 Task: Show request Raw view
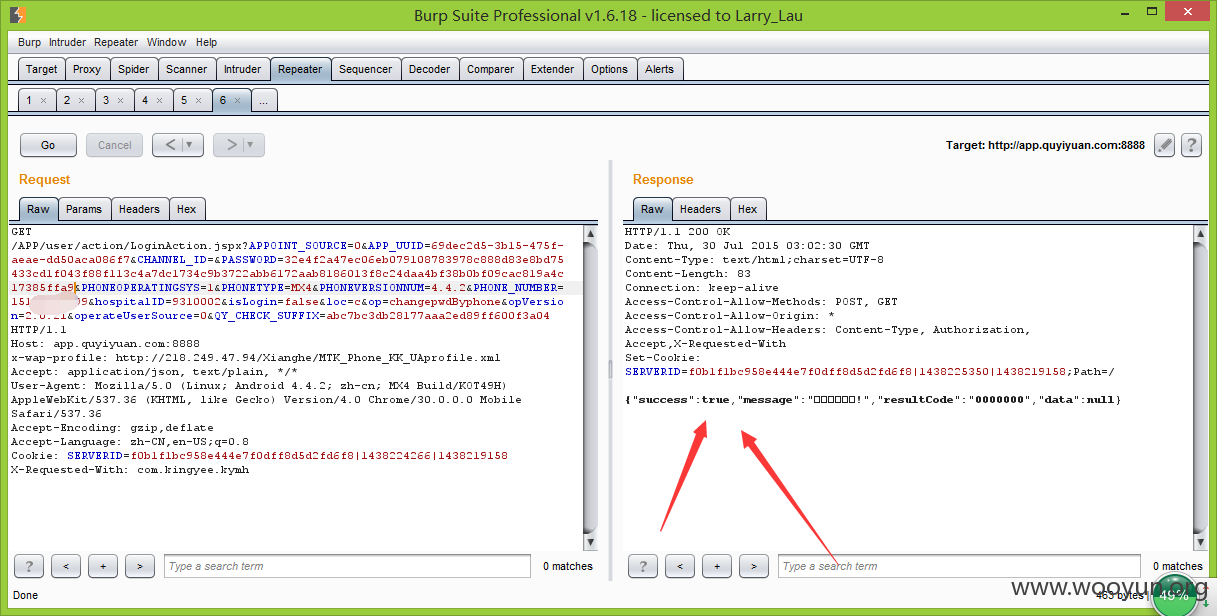38,209
